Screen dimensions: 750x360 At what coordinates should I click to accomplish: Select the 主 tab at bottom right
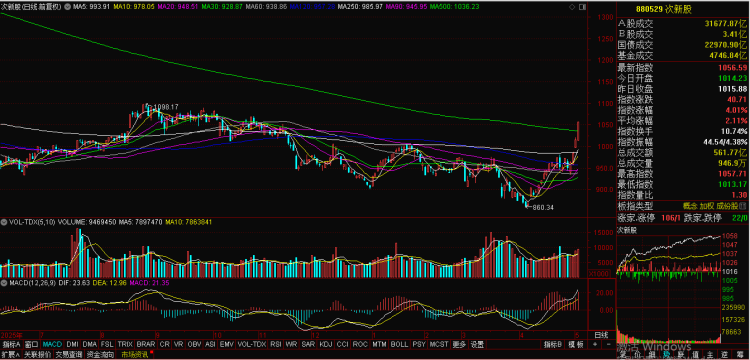(710, 355)
